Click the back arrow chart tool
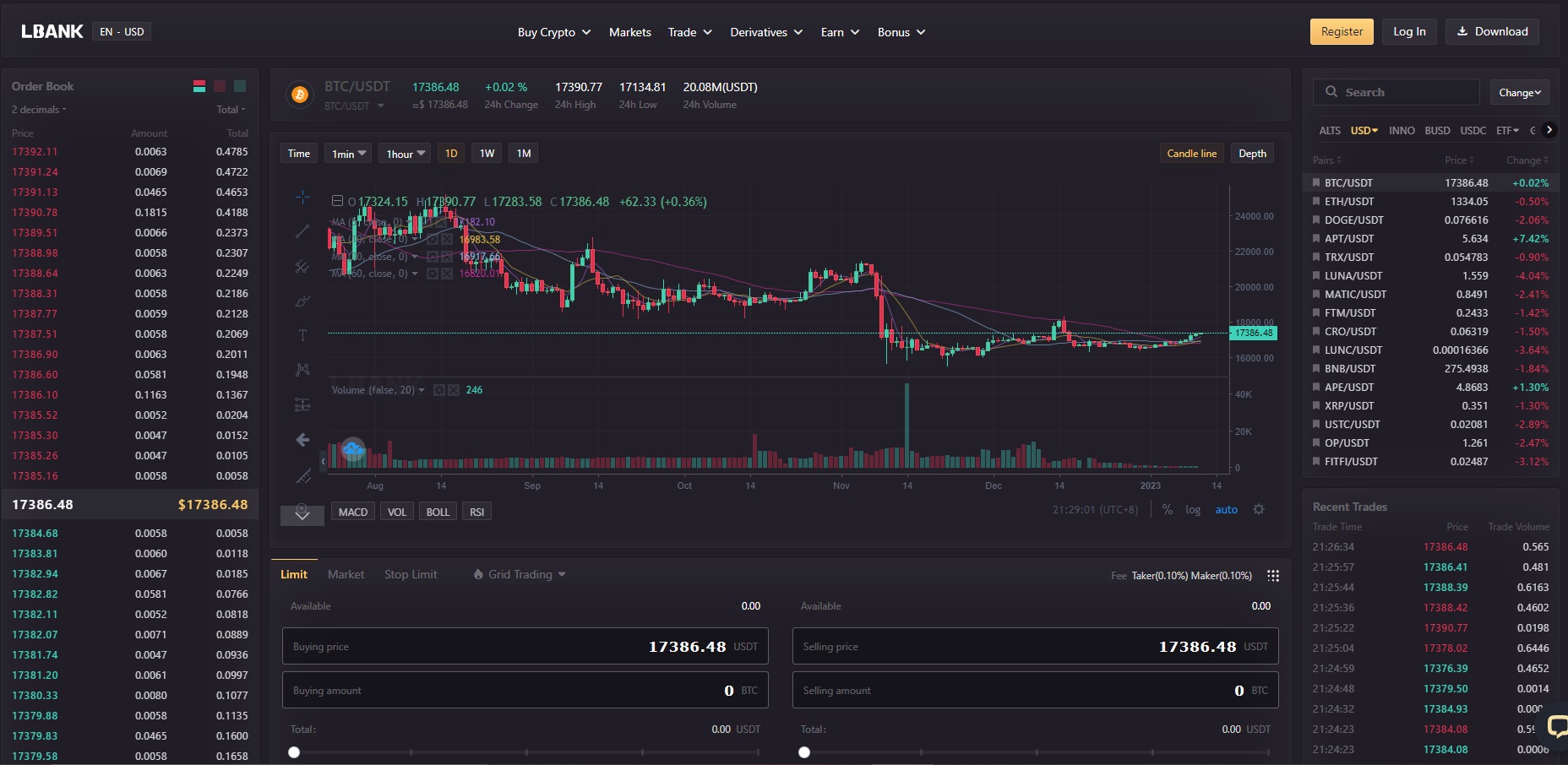This screenshot has width=1568, height=765. (x=302, y=440)
